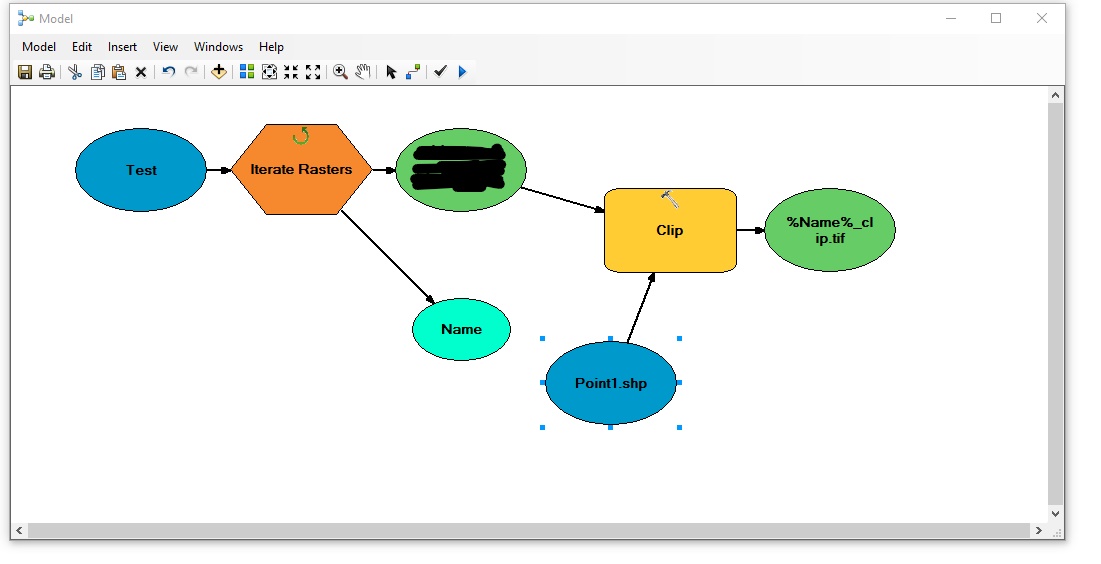The width and height of the screenshot is (1101, 564).
Task: Redo the last undone action
Action: point(190,72)
